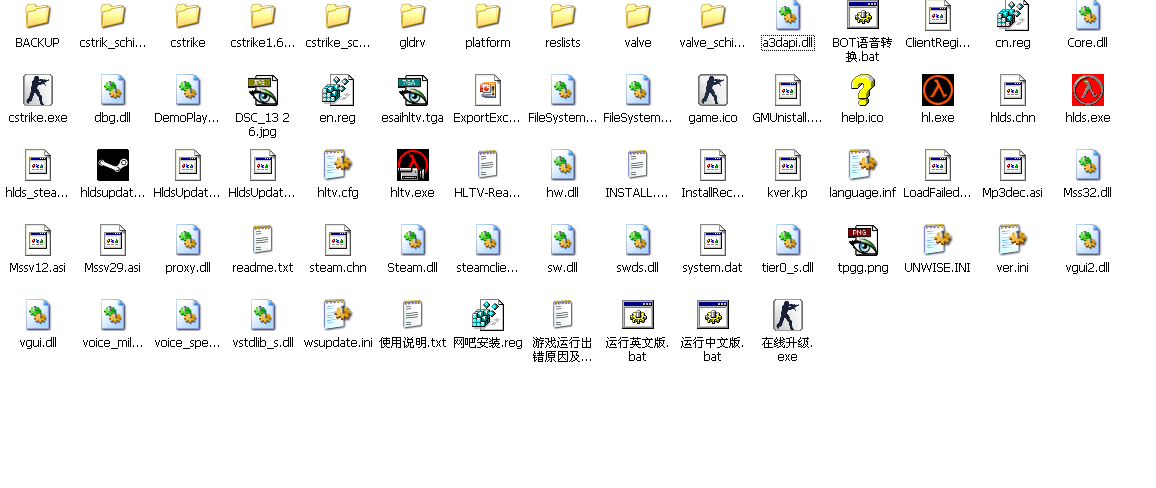The image size is (1156, 488).
Task: Click the hltv.exe file icon
Action: tap(412, 165)
